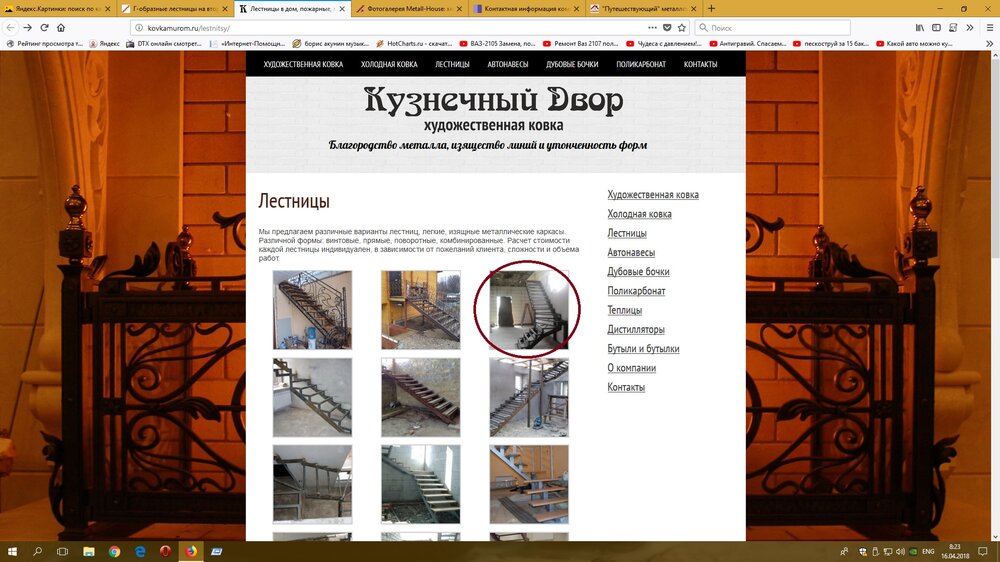Open bookmark HotCharts.ru
The height and width of the screenshot is (562, 1000).
(x=415, y=44)
